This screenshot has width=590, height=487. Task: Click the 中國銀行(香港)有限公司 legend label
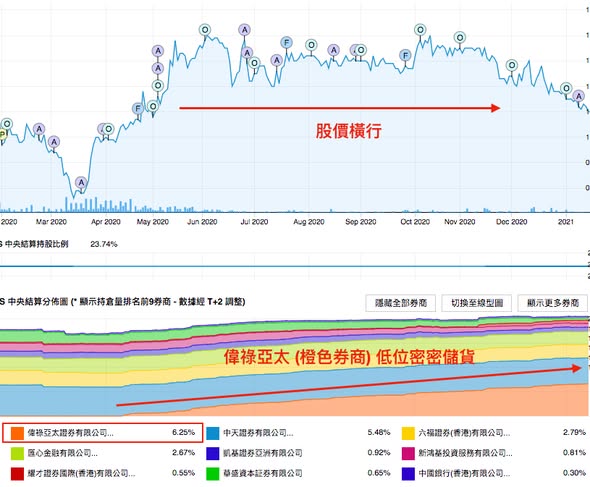pos(464,473)
